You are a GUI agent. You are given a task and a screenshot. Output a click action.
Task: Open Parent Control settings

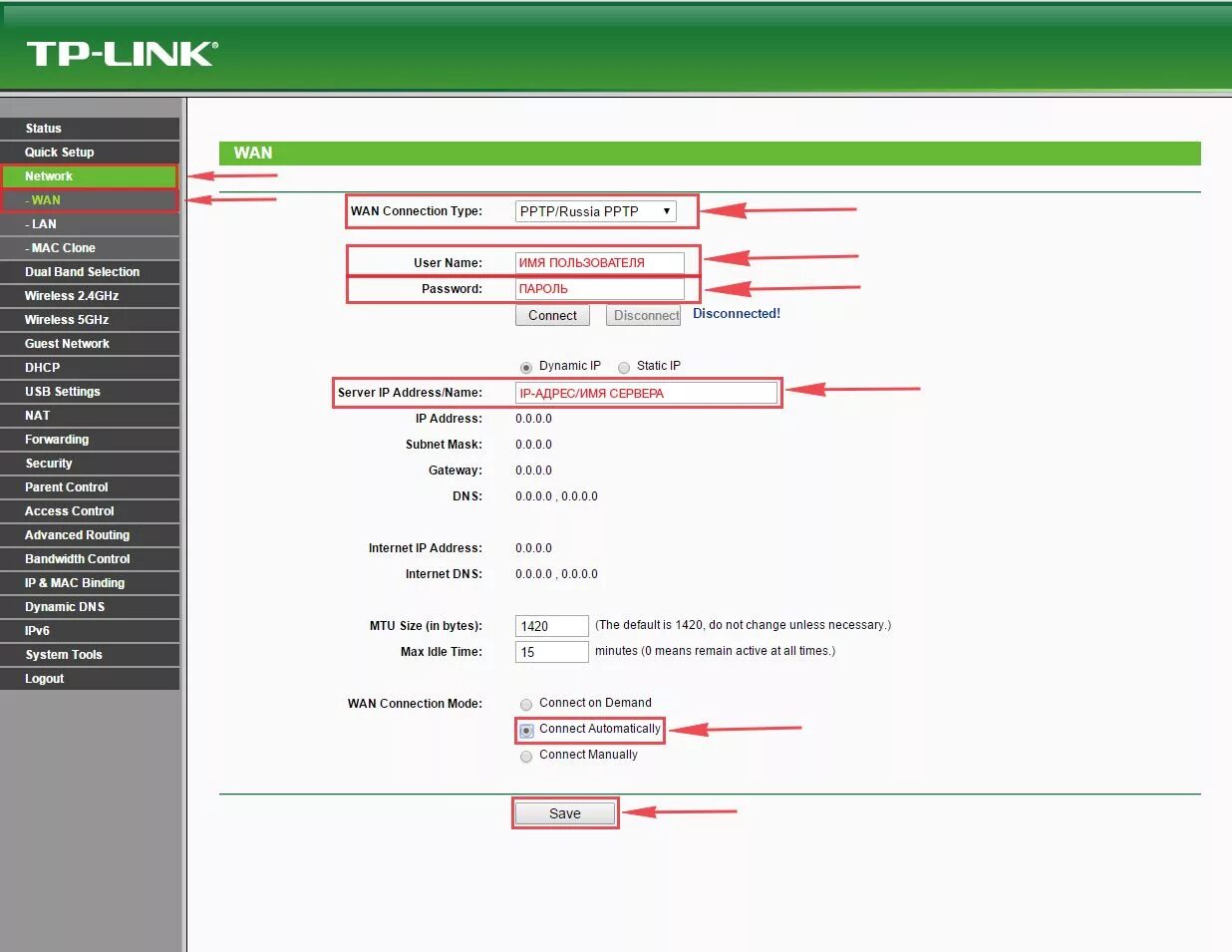(x=90, y=487)
